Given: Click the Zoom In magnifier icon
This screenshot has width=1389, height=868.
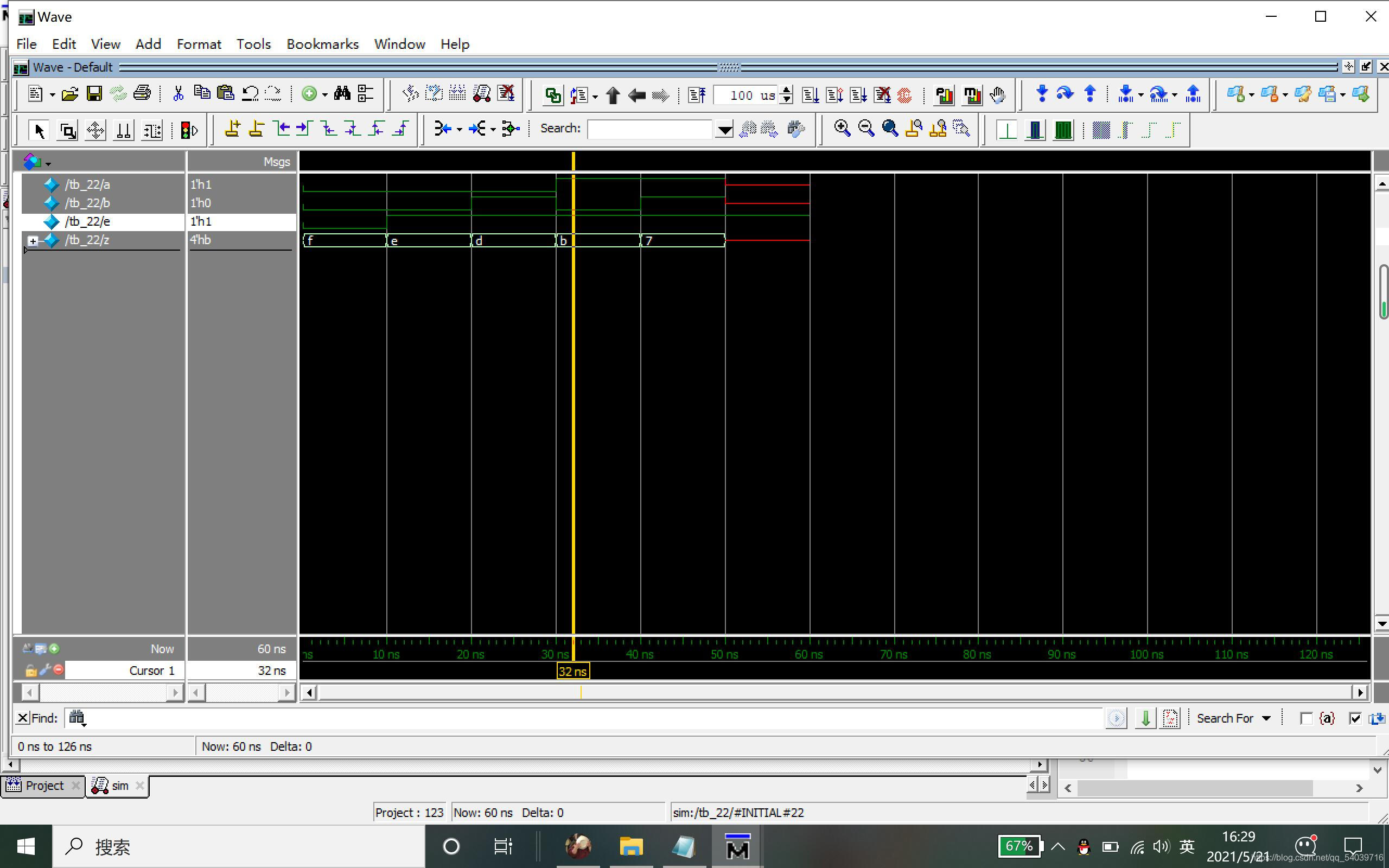Looking at the screenshot, I should point(842,129).
